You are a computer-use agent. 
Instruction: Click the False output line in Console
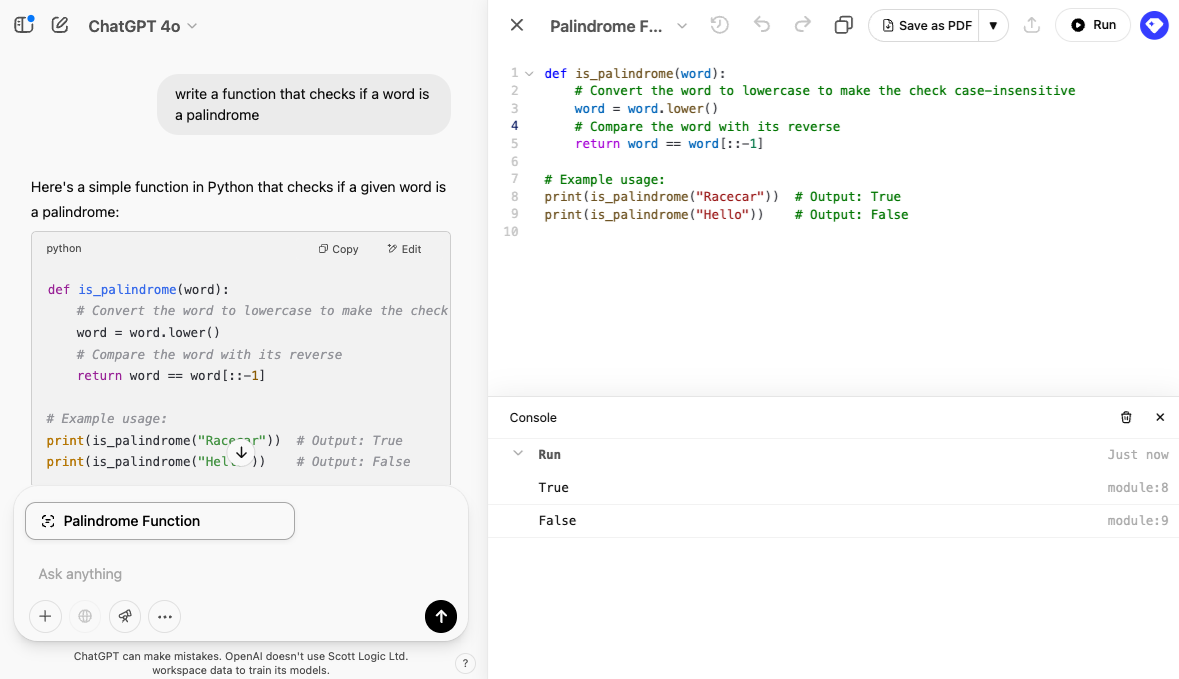(557, 520)
